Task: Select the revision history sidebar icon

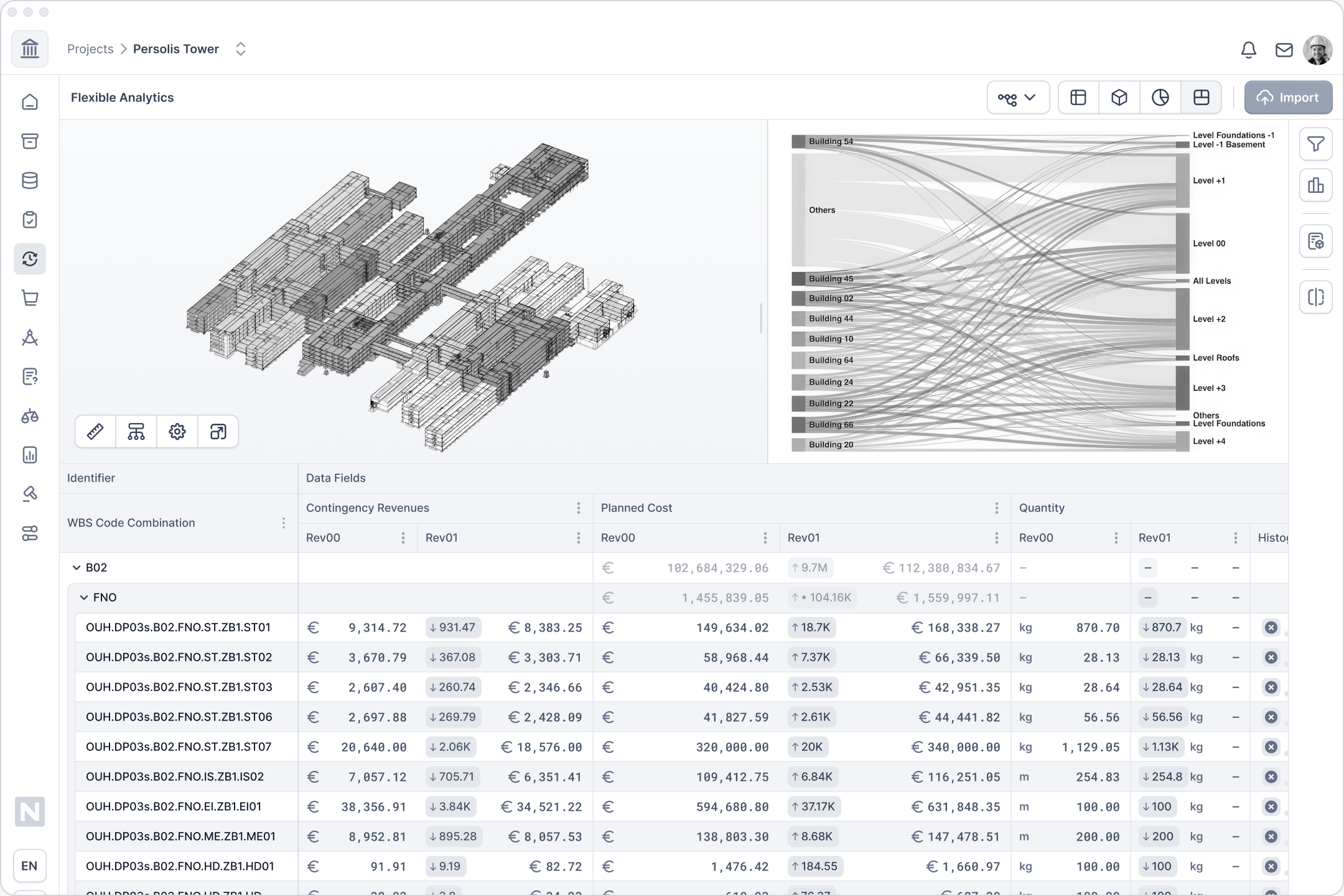Action: tap(30, 259)
